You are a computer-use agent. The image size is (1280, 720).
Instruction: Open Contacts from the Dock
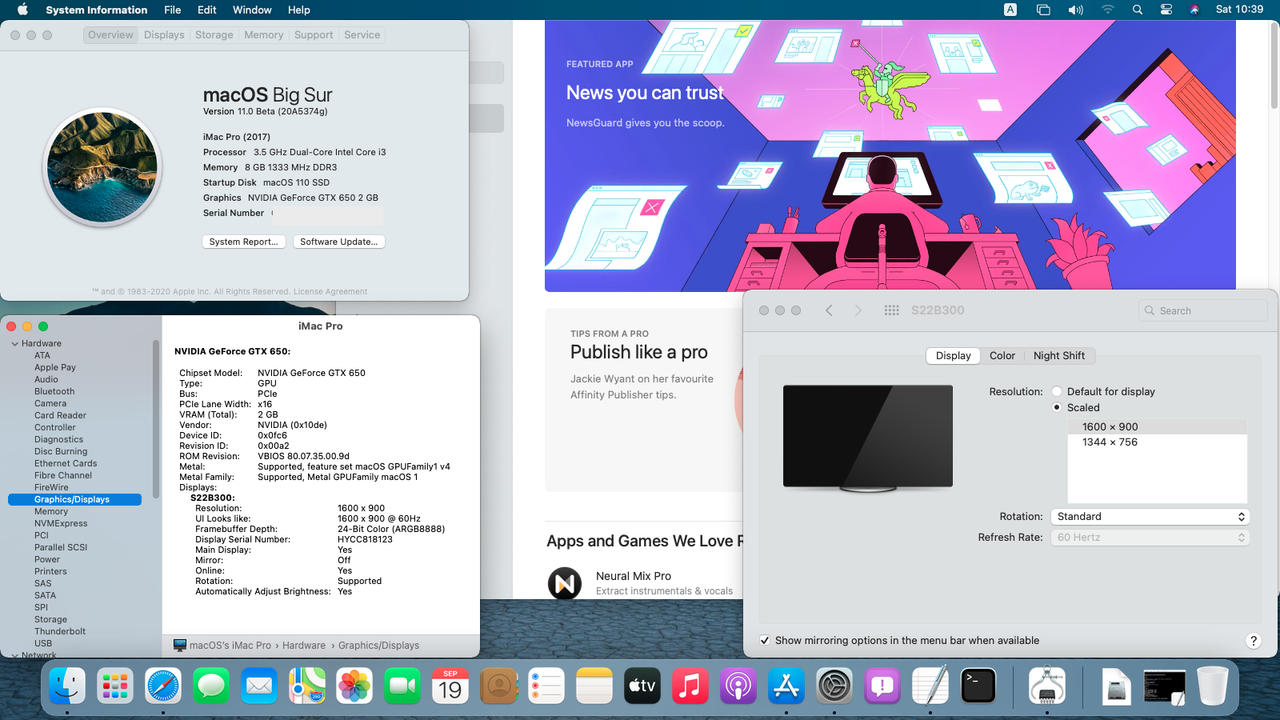[498, 686]
